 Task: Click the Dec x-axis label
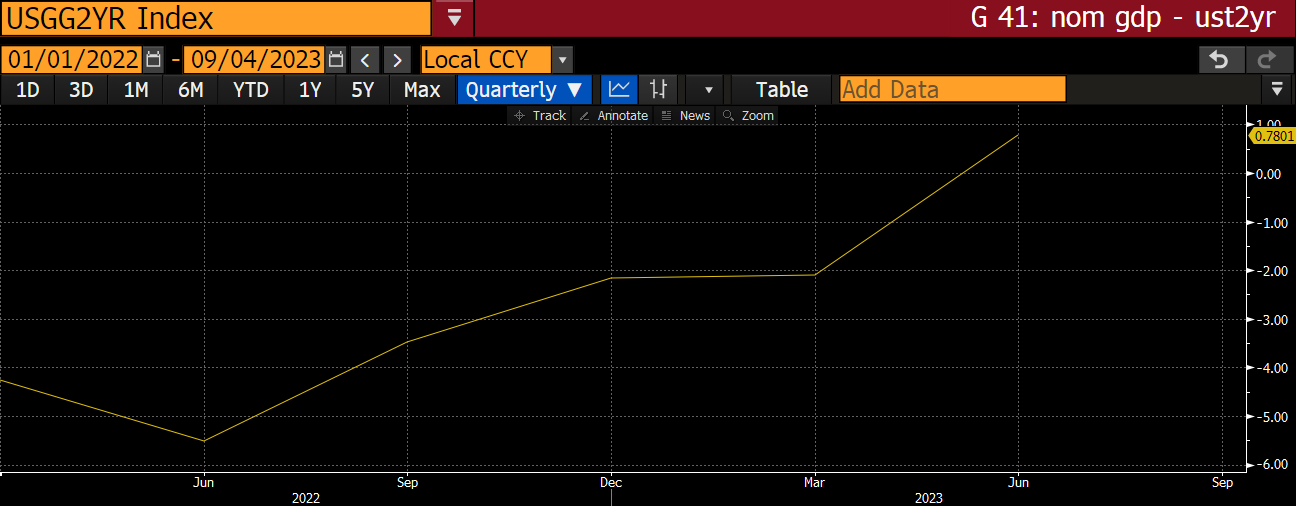611,481
